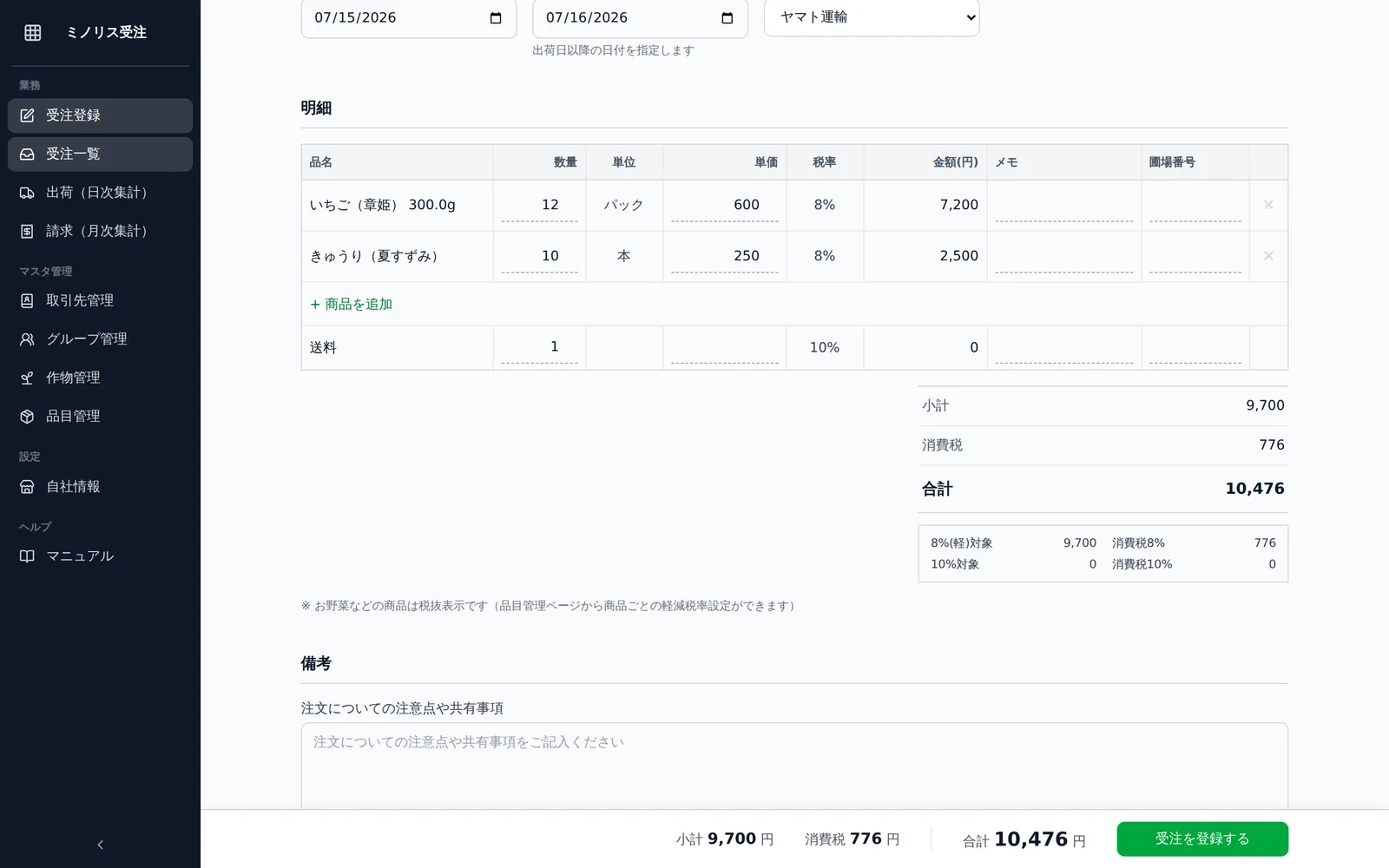Open 自社情報 settings in the sidebar
The height and width of the screenshot is (868, 1389).
(x=100, y=487)
